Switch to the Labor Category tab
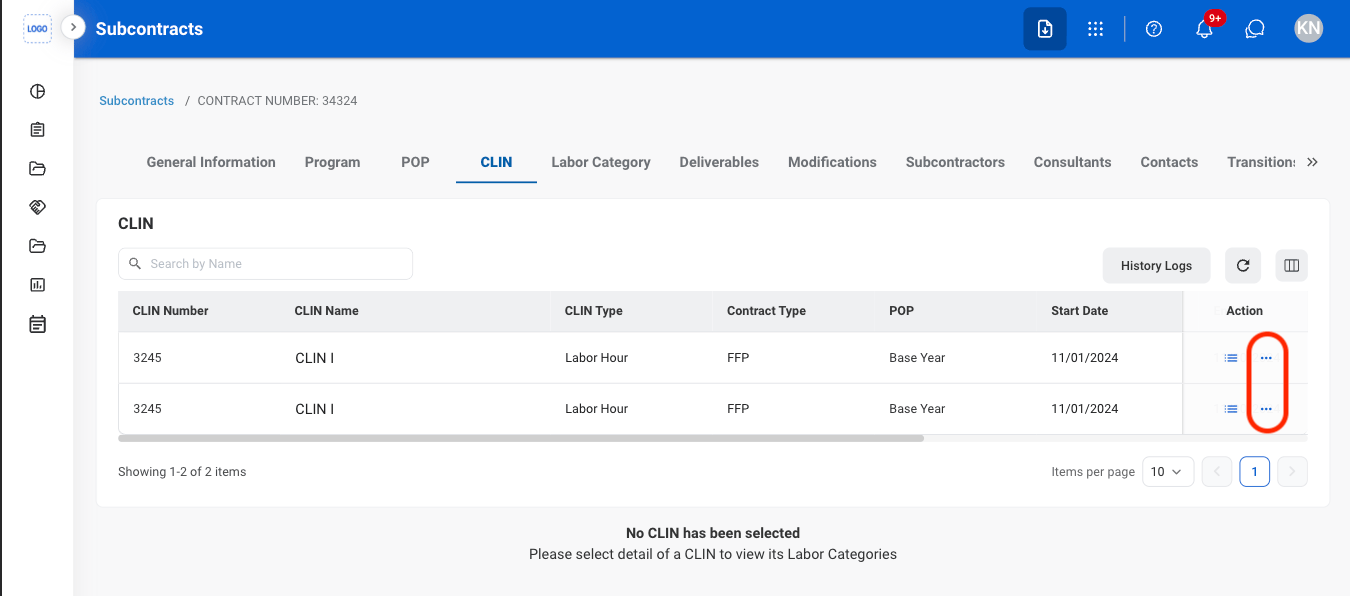This screenshot has width=1350, height=596. [601, 162]
